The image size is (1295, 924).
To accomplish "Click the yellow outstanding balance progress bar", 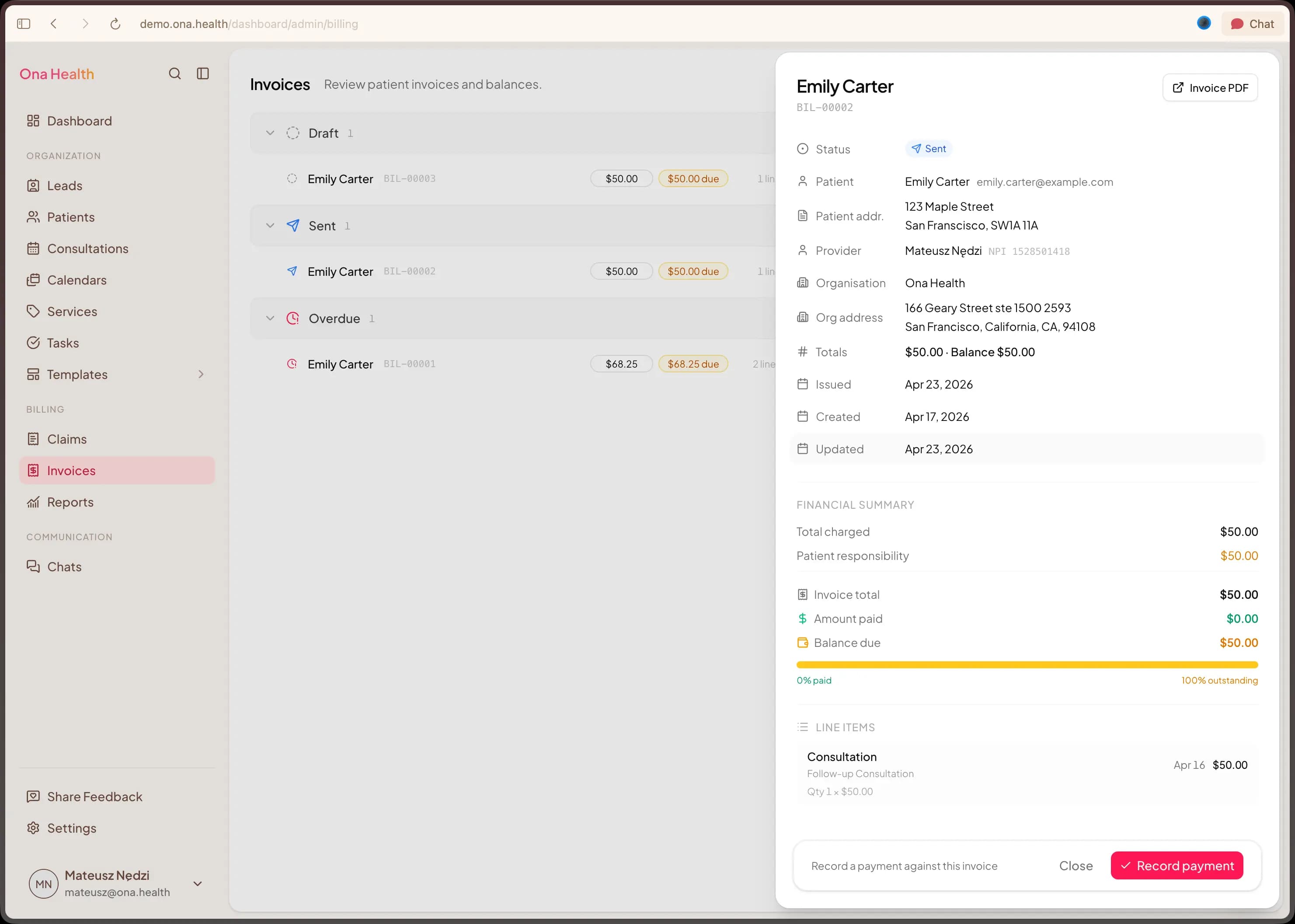I will pos(1027,664).
